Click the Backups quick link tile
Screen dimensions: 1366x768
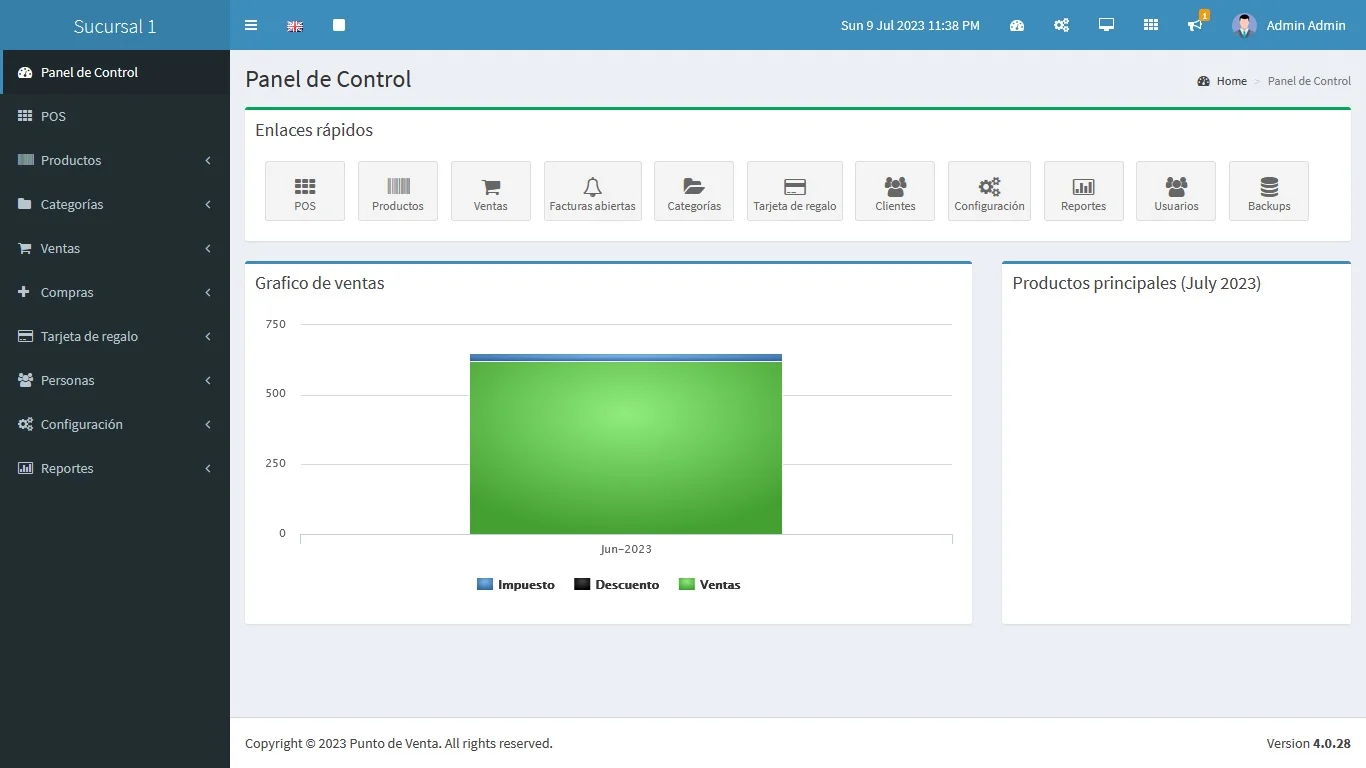click(1268, 191)
